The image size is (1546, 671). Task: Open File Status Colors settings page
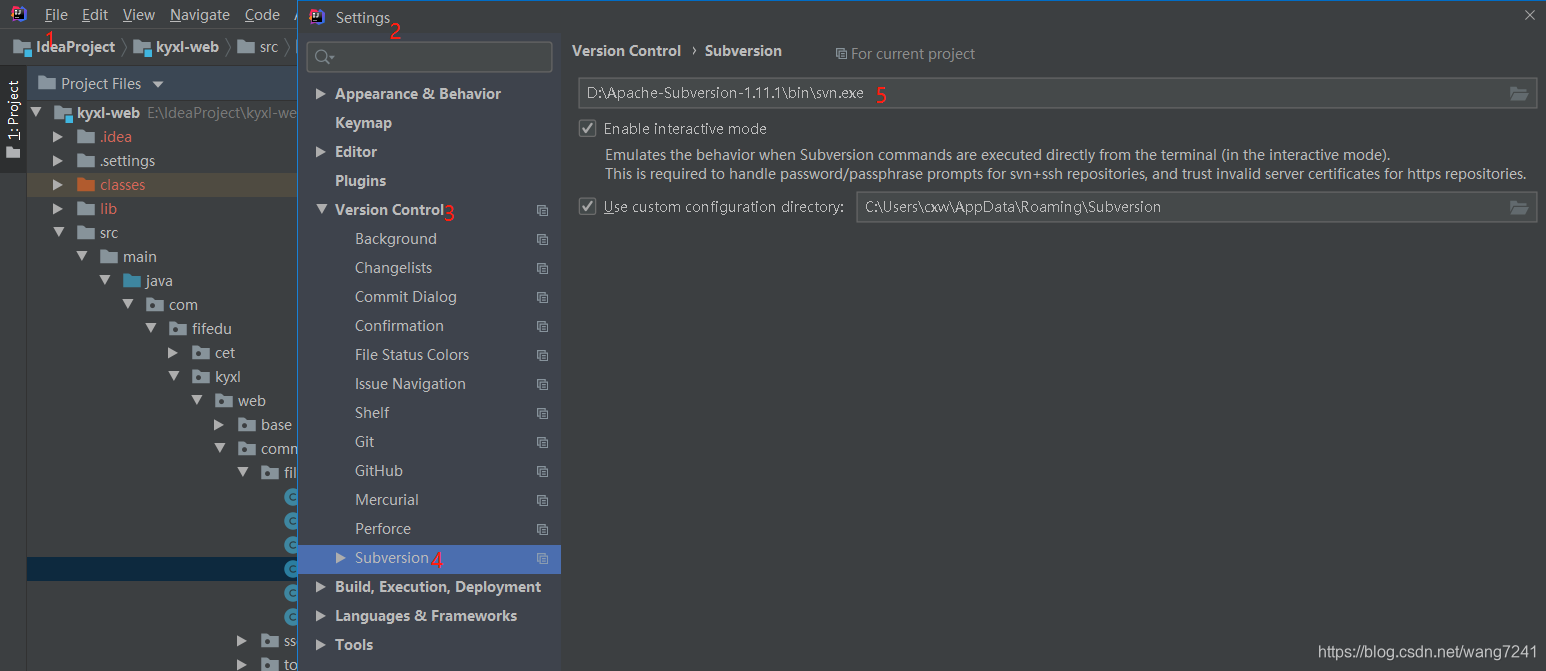pyautogui.click(x=412, y=355)
